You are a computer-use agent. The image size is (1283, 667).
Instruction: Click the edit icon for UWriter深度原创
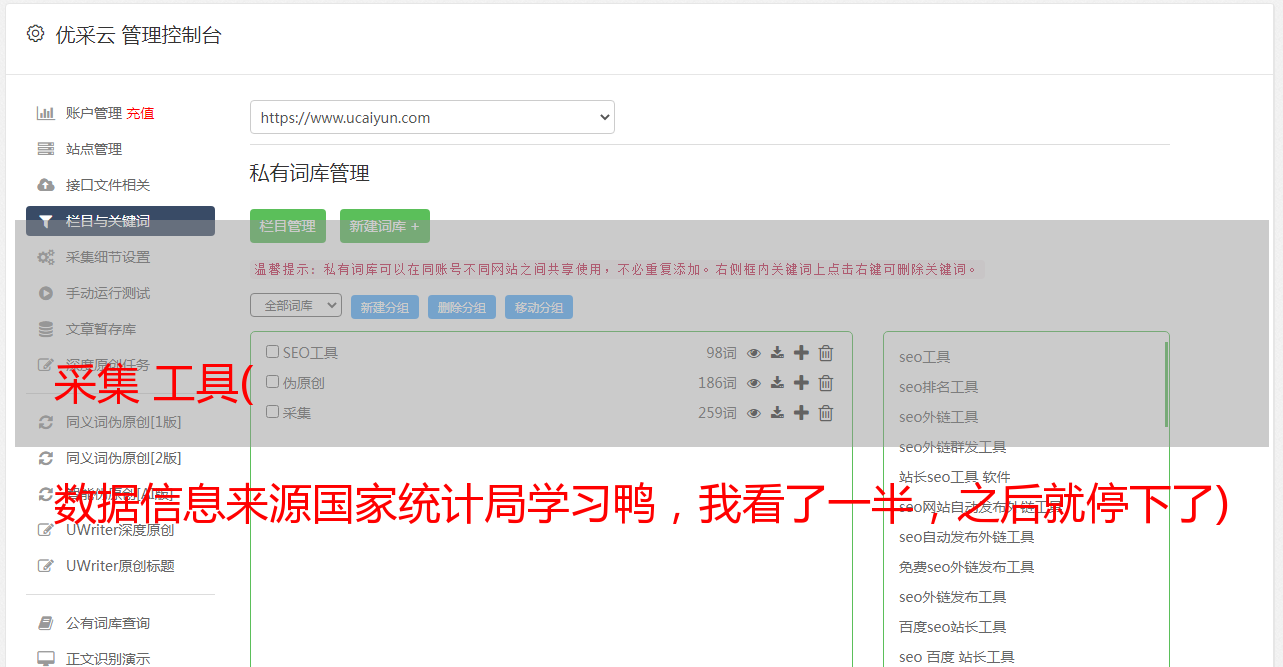tap(46, 530)
